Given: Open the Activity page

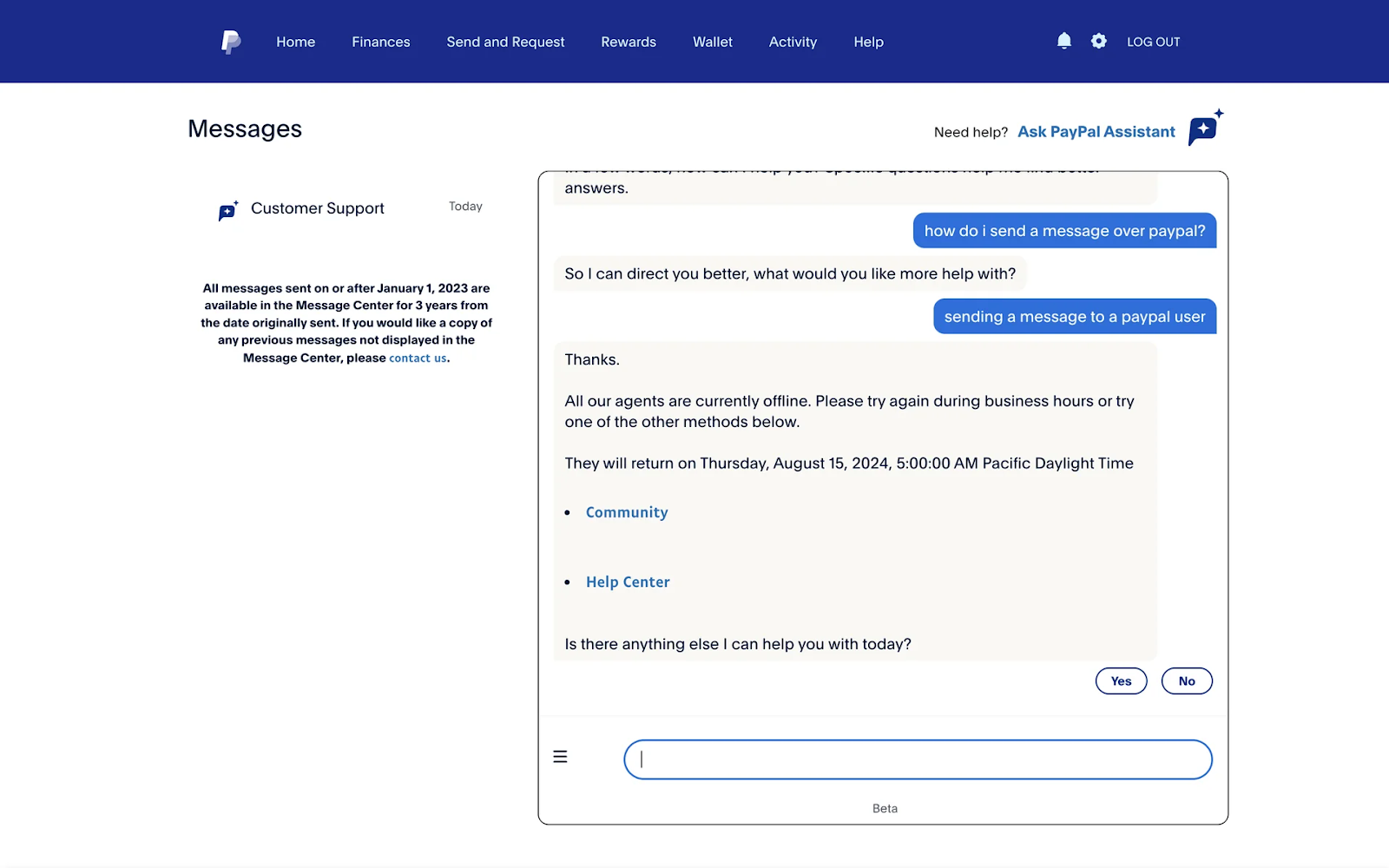Looking at the screenshot, I should 793,42.
